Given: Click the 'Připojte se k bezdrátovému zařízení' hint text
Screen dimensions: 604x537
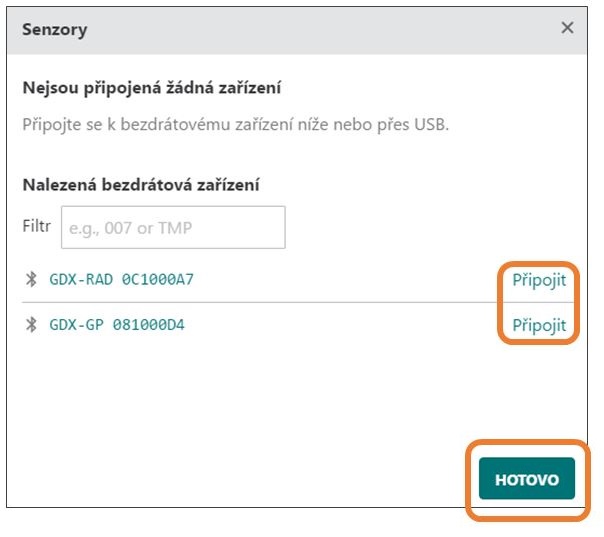Looking at the screenshot, I should pyautogui.click(x=235, y=124).
